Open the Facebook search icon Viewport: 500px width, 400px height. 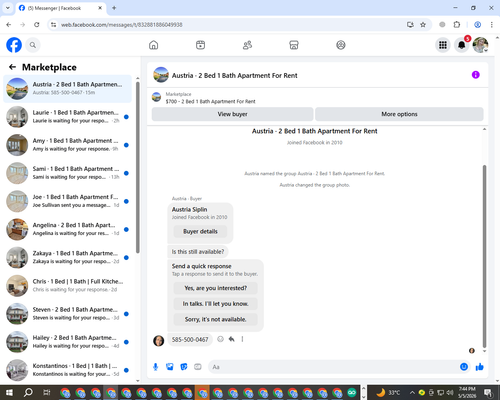(x=33, y=45)
